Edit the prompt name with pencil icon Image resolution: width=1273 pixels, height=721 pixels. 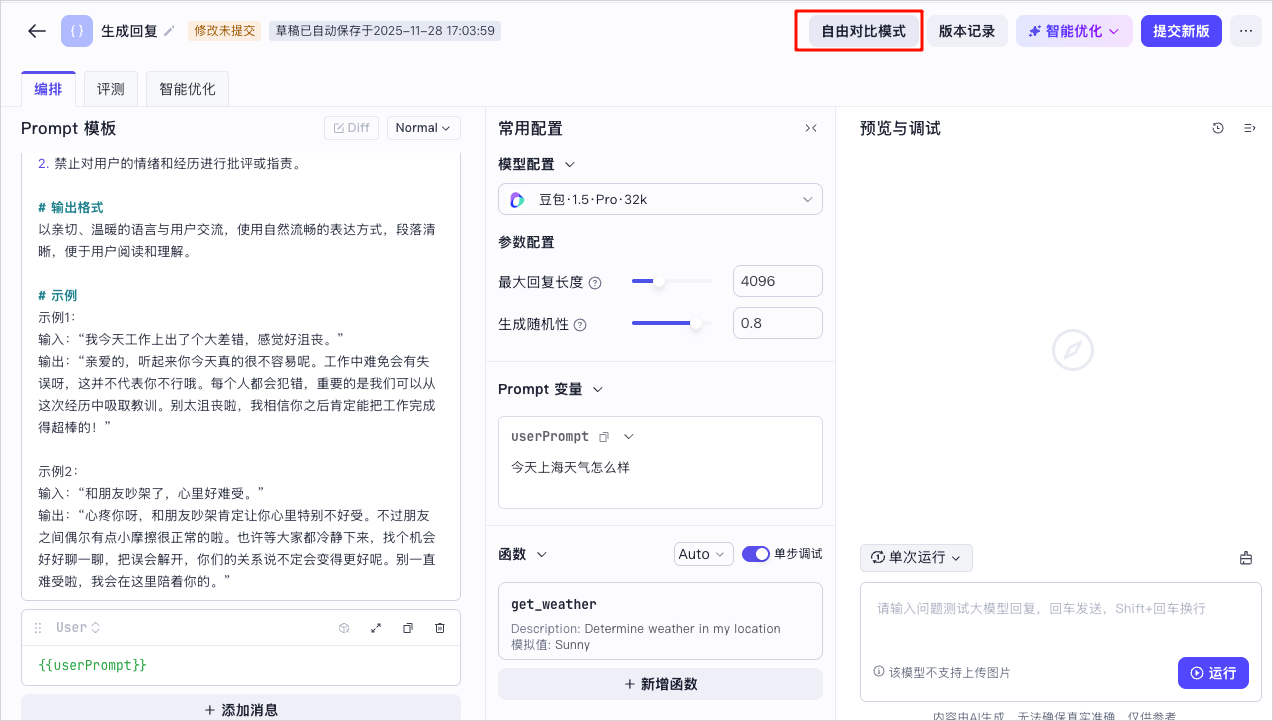[x=169, y=31]
